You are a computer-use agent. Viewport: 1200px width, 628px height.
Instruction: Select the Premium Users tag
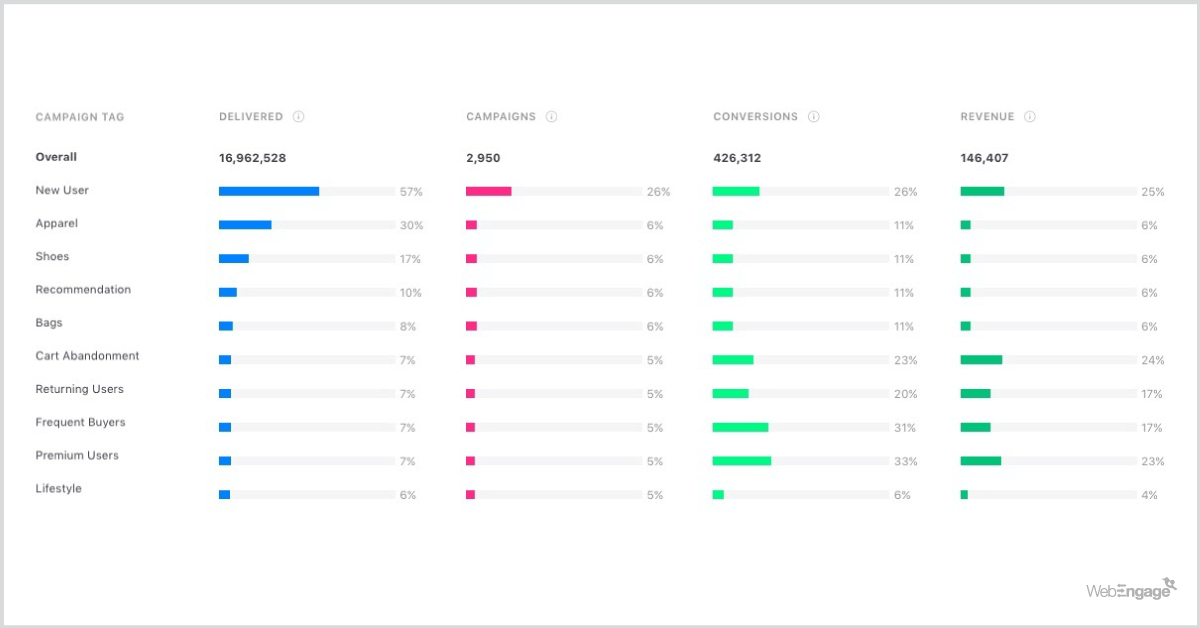tap(77, 455)
